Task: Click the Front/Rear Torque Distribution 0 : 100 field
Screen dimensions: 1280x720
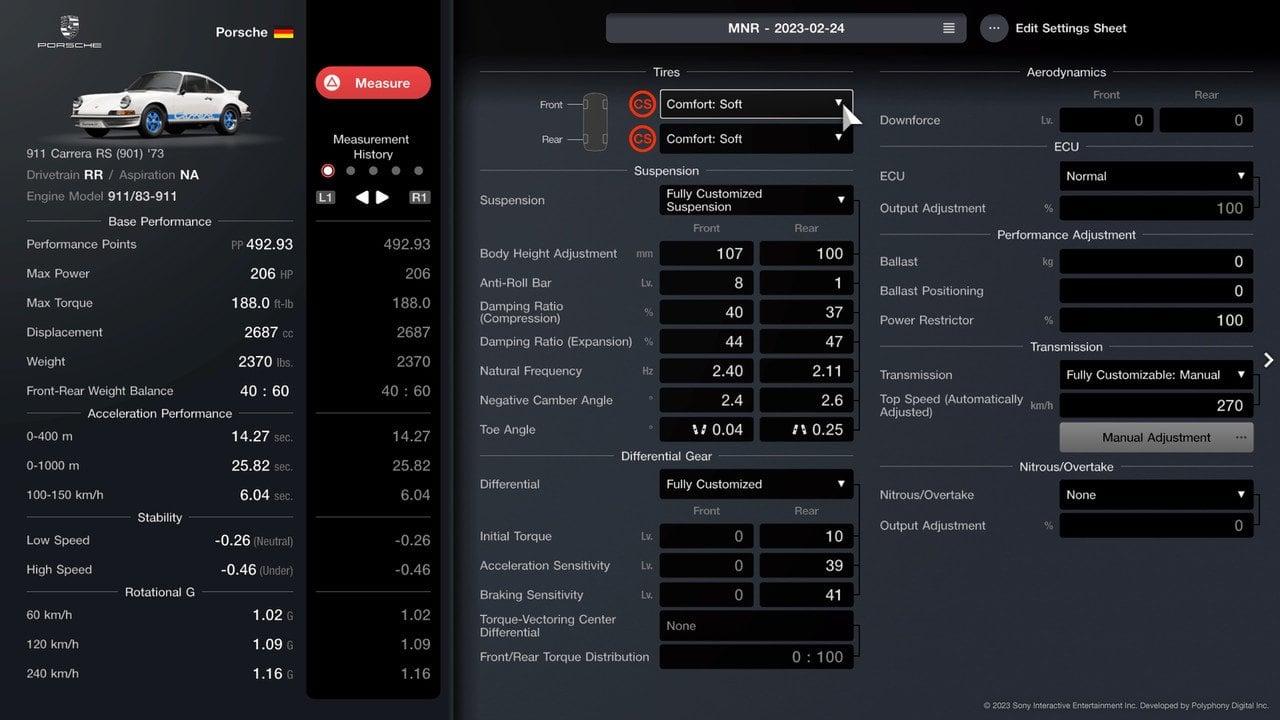Action: [756, 657]
